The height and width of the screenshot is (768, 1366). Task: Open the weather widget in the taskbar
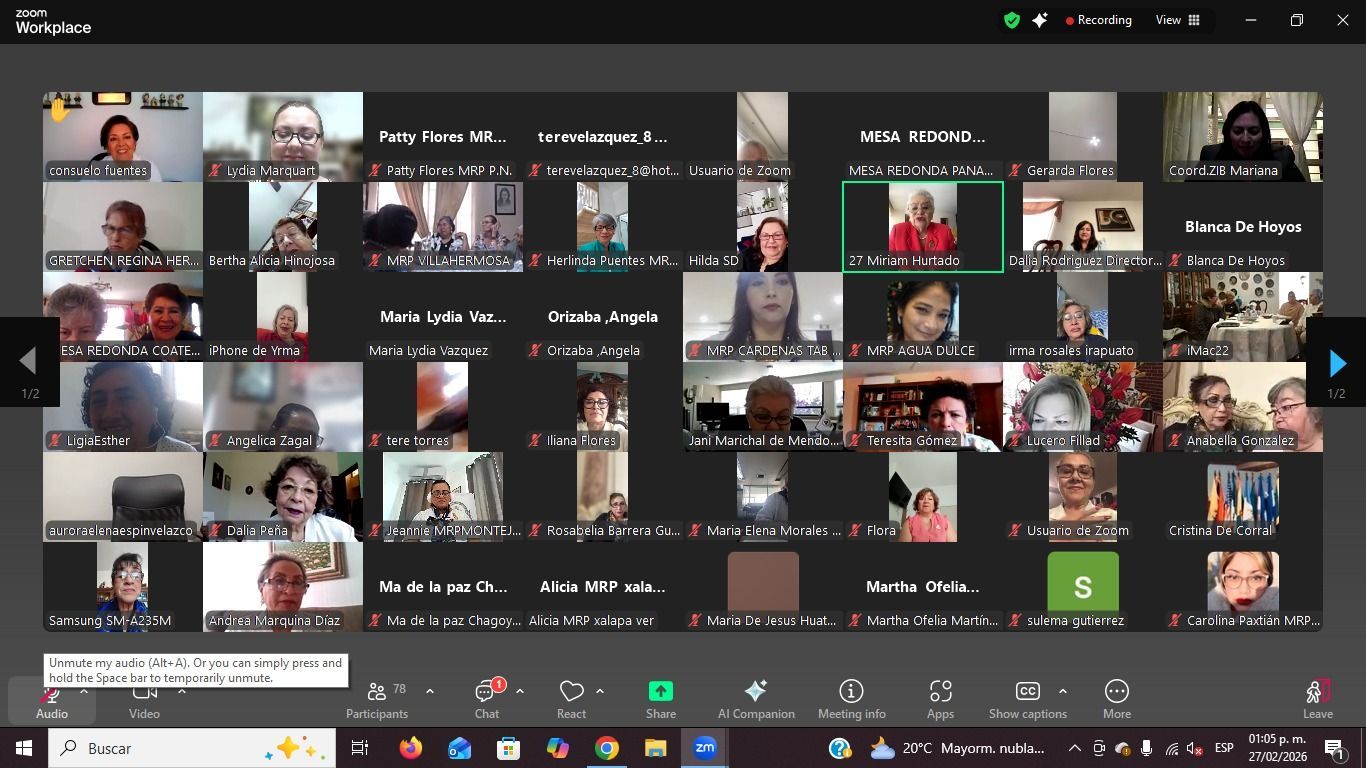click(x=957, y=748)
